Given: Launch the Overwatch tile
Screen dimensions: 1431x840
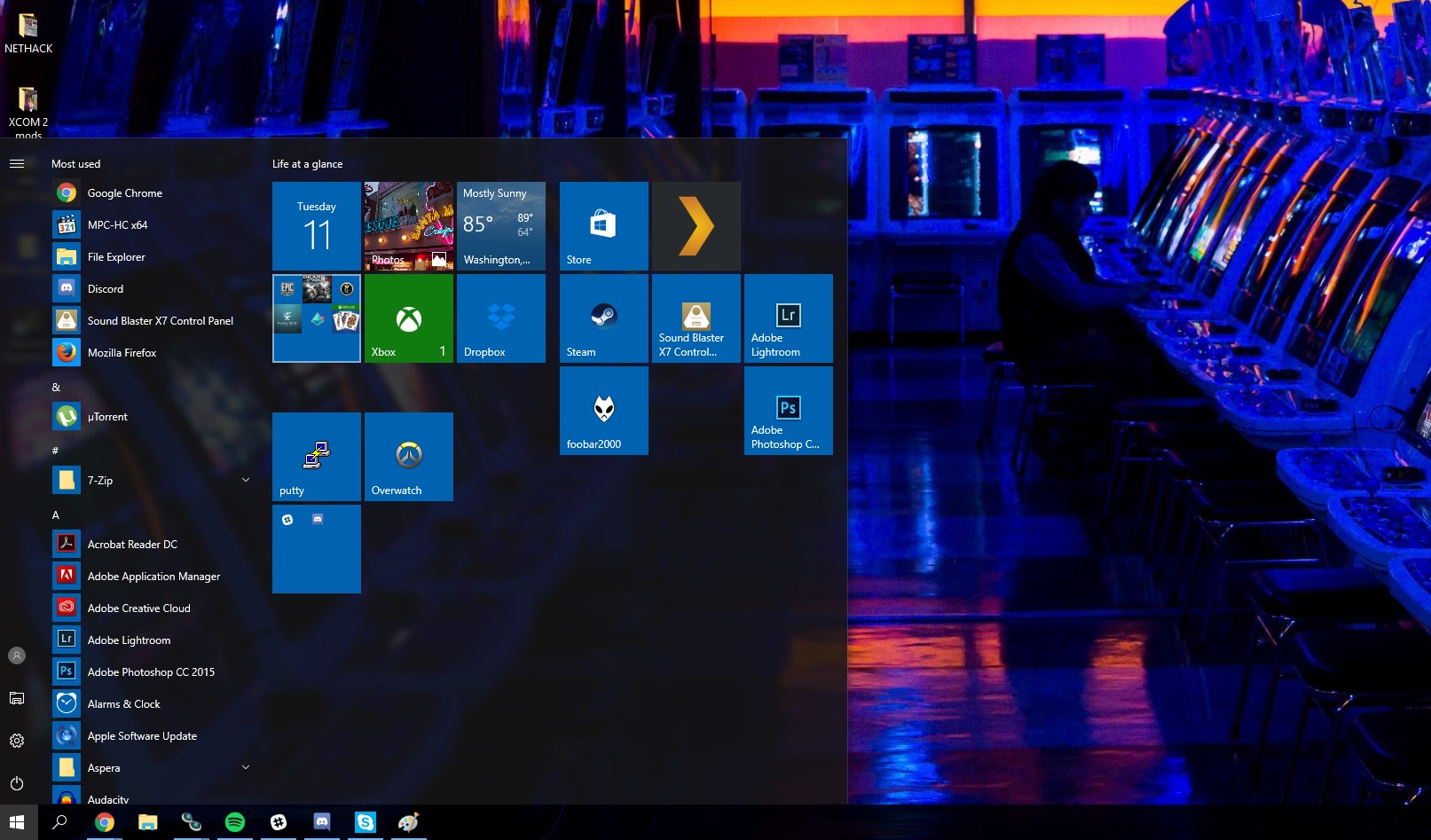Looking at the screenshot, I should [409, 457].
